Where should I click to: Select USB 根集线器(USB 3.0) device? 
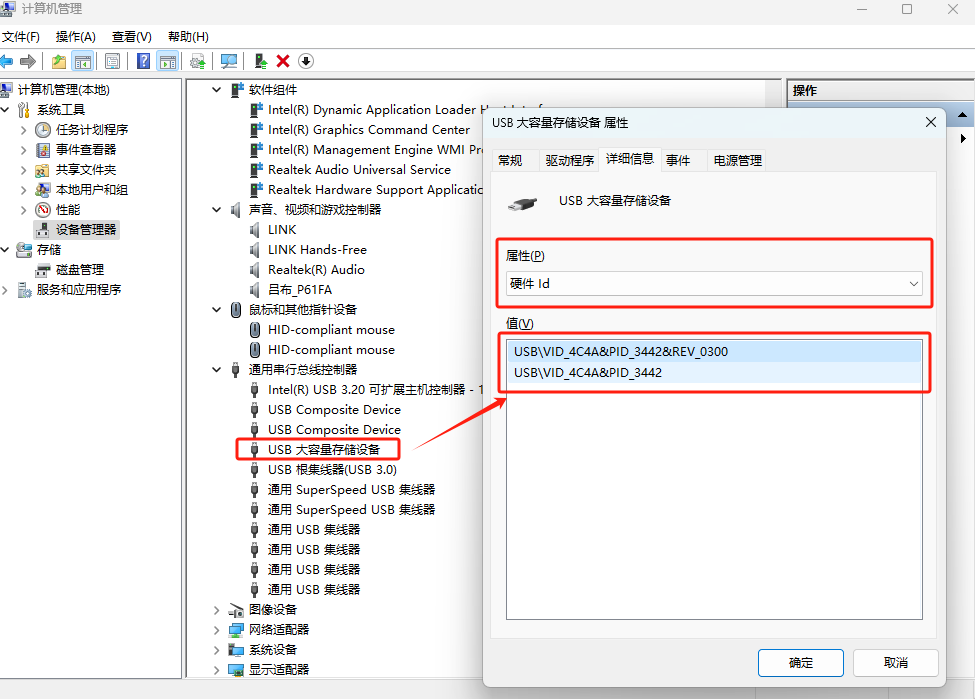(332, 469)
